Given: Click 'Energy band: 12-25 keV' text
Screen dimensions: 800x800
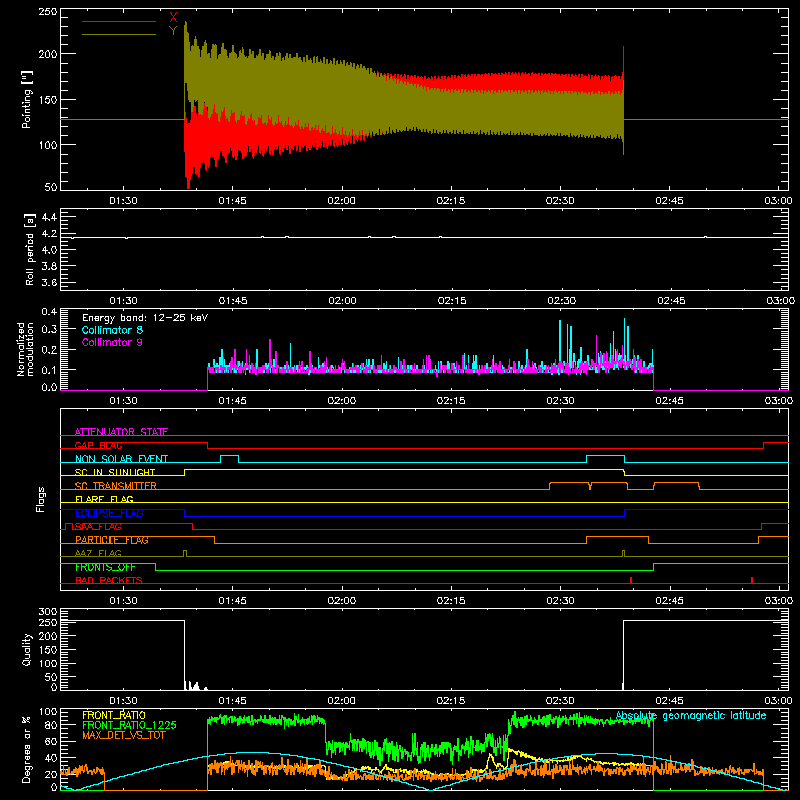Looking at the screenshot, I should pyautogui.click(x=145, y=318).
